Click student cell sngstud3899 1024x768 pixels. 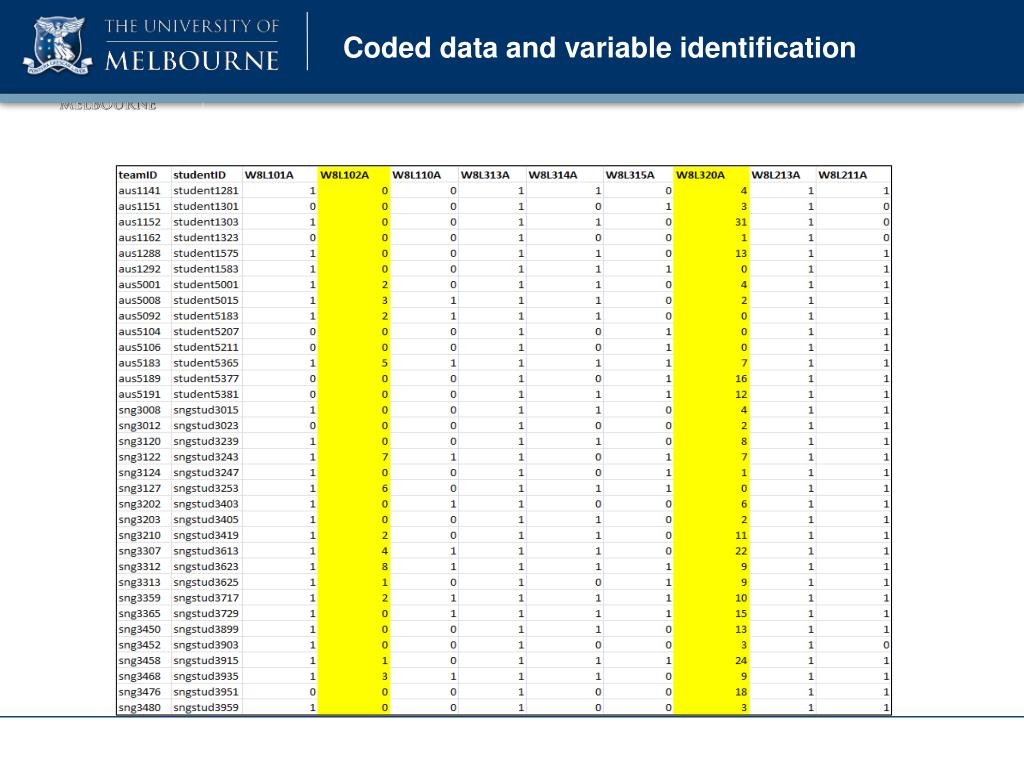click(206, 630)
